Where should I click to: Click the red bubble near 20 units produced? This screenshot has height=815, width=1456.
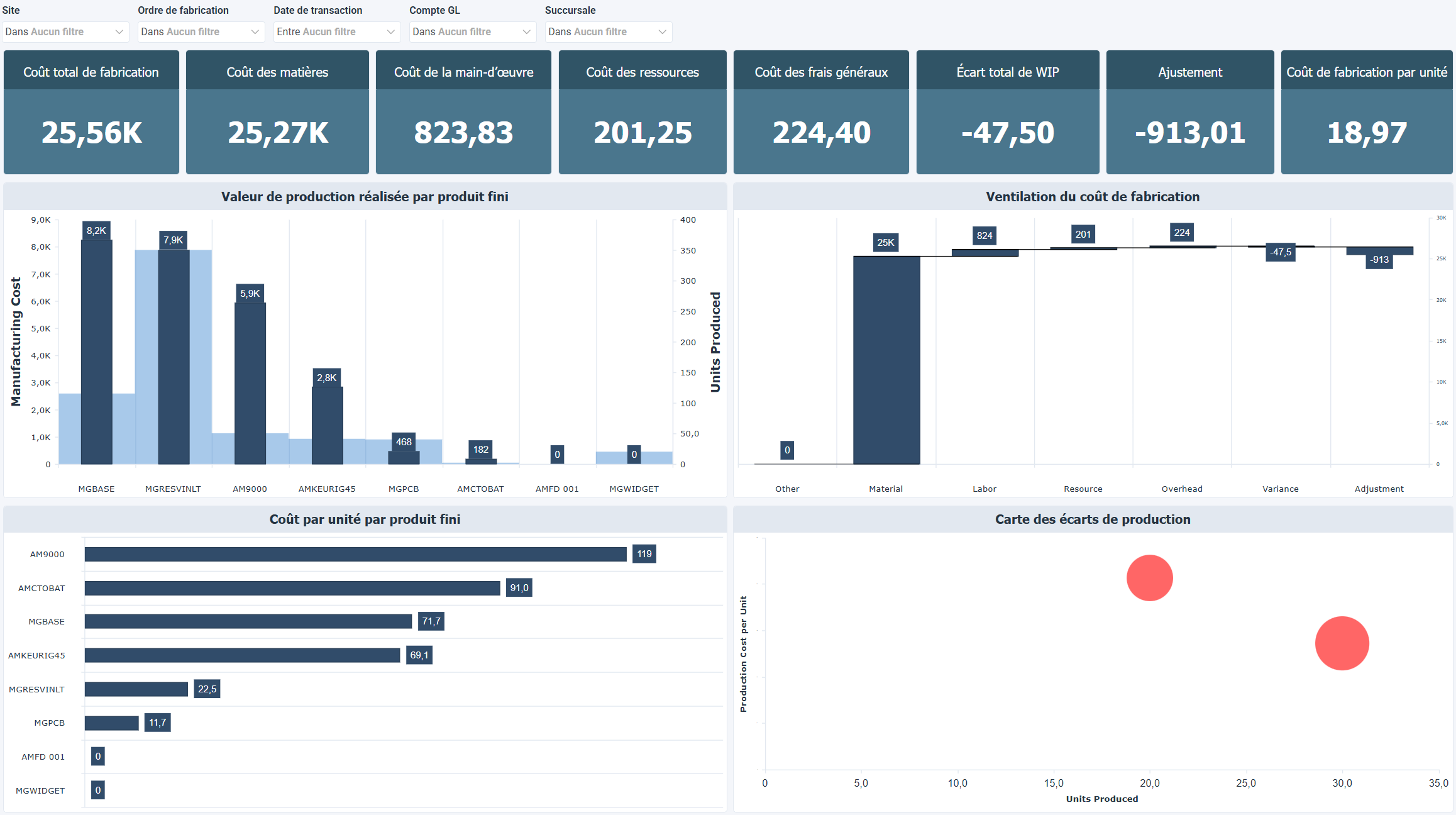click(x=1149, y=578)
